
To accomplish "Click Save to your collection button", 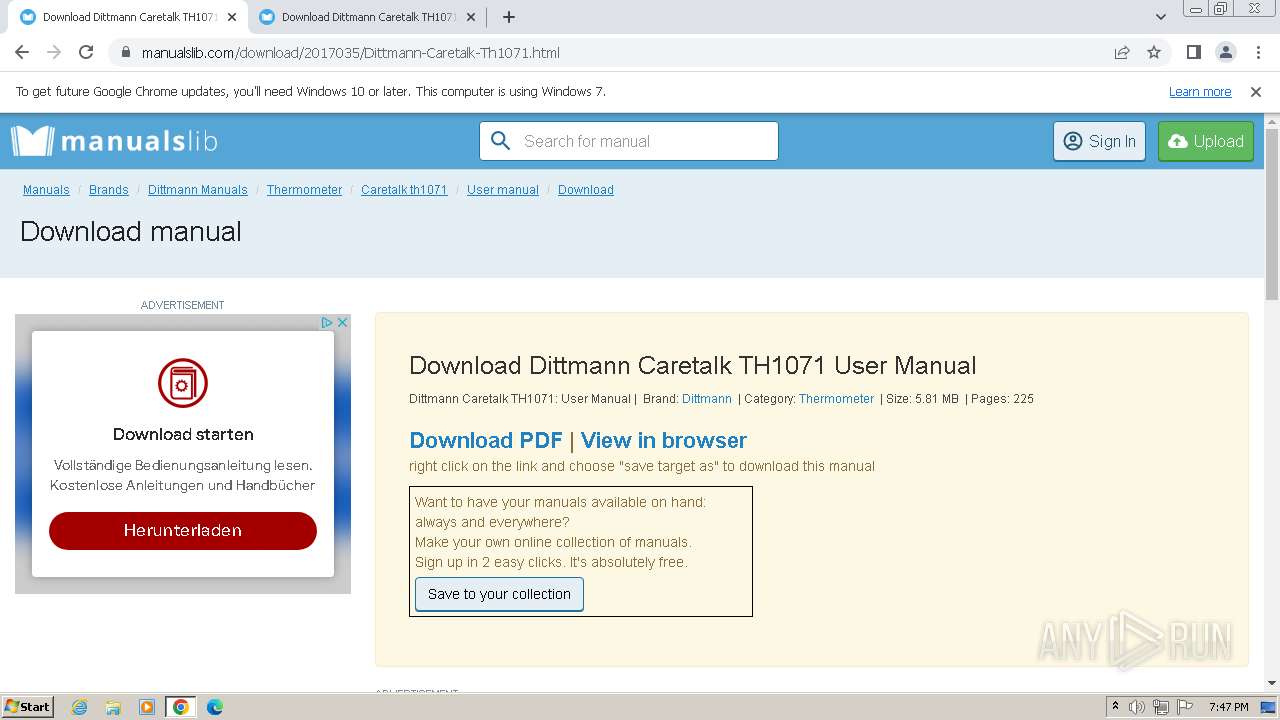I will pos(499,594).
